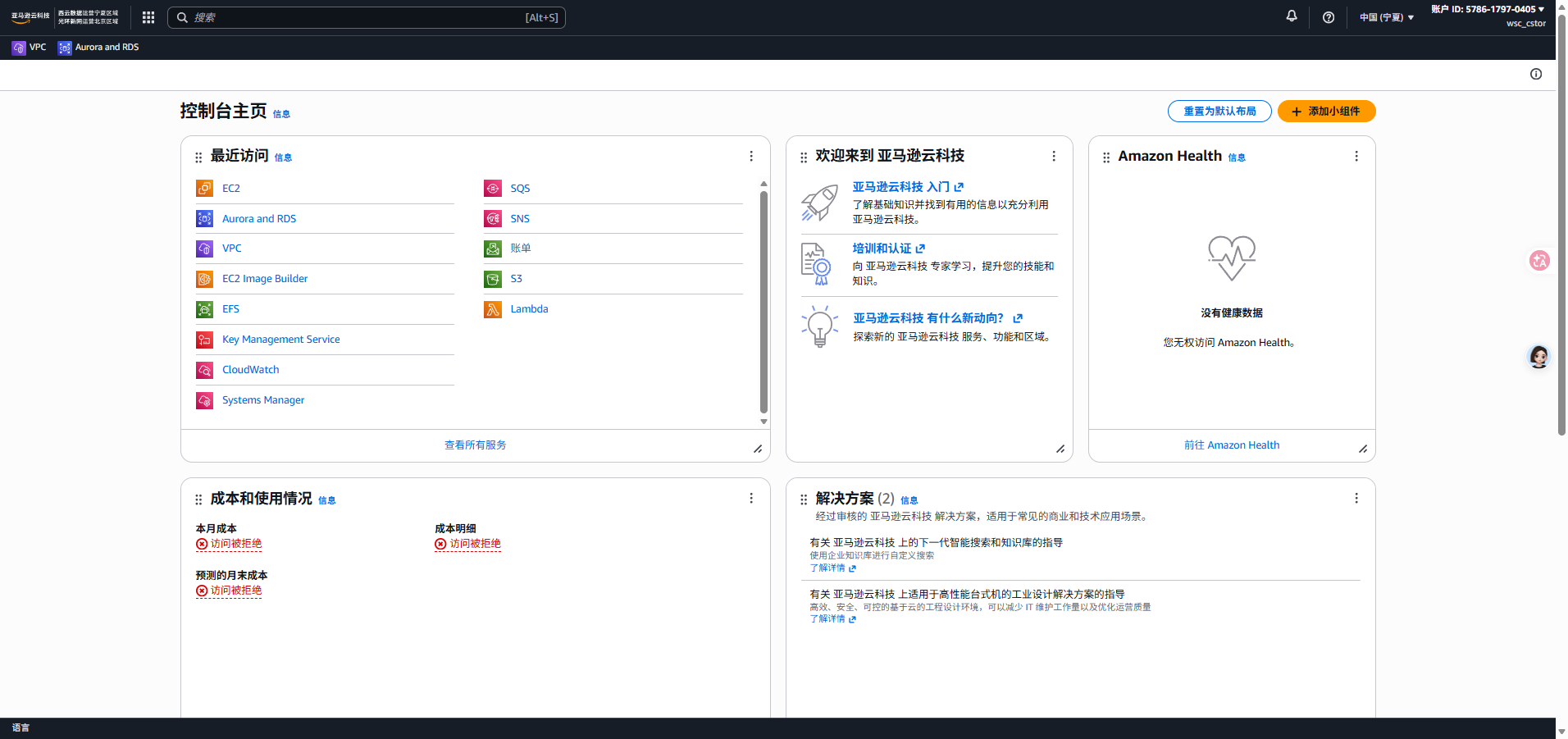Click the 信息 link next to 控制台主页

coord(281,114)
